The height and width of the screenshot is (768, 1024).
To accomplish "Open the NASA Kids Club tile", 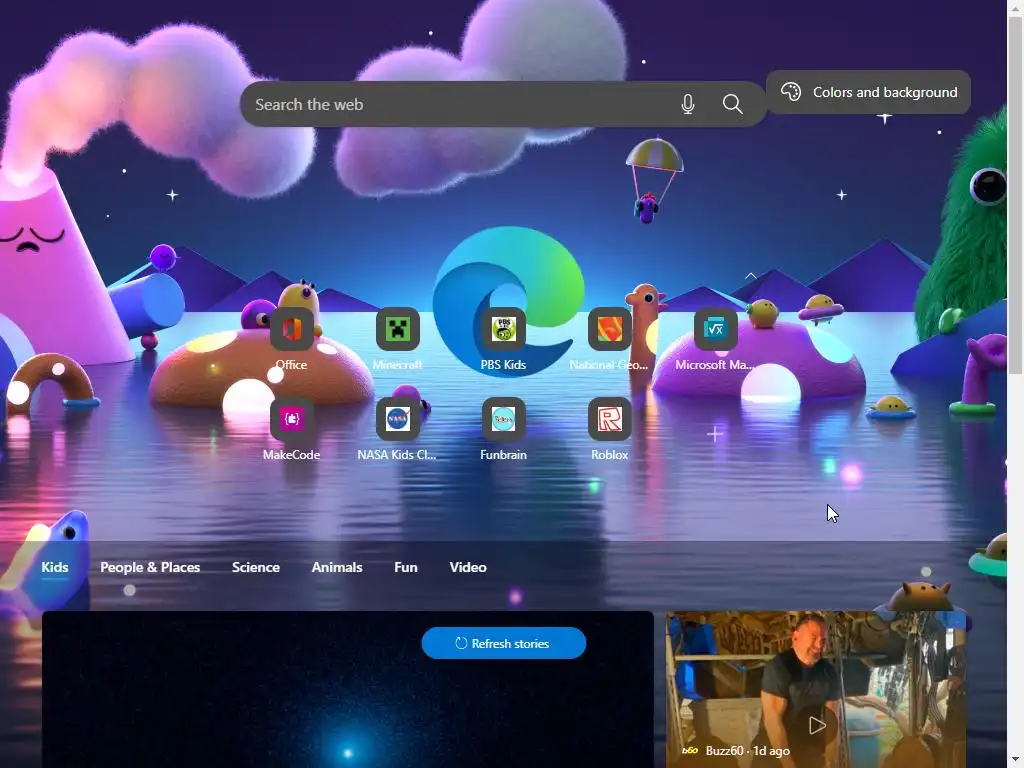I will coord(398,419).
